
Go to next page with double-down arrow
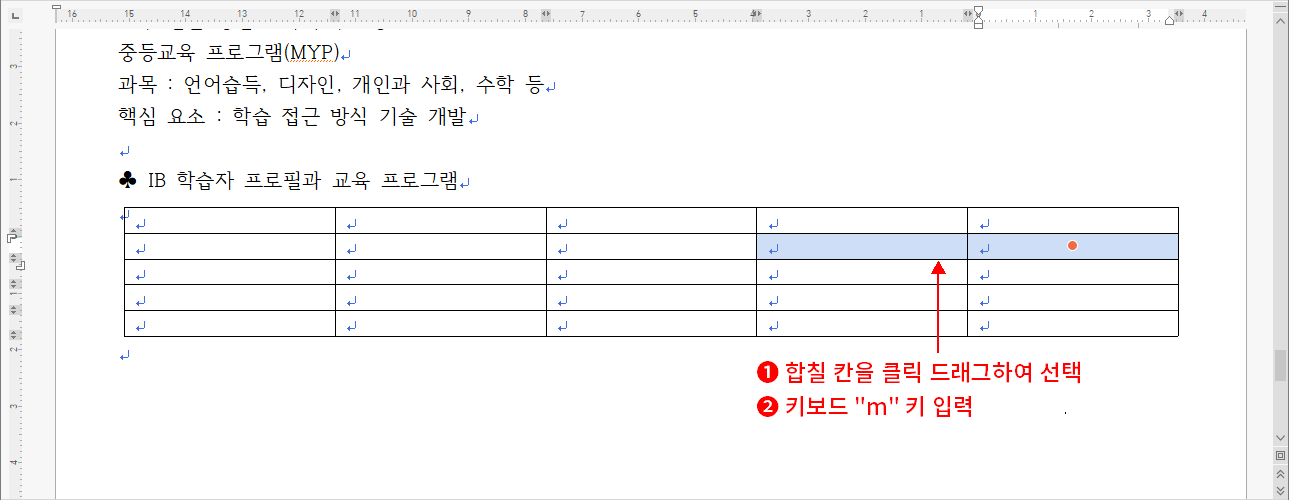tap(1280, 491)
